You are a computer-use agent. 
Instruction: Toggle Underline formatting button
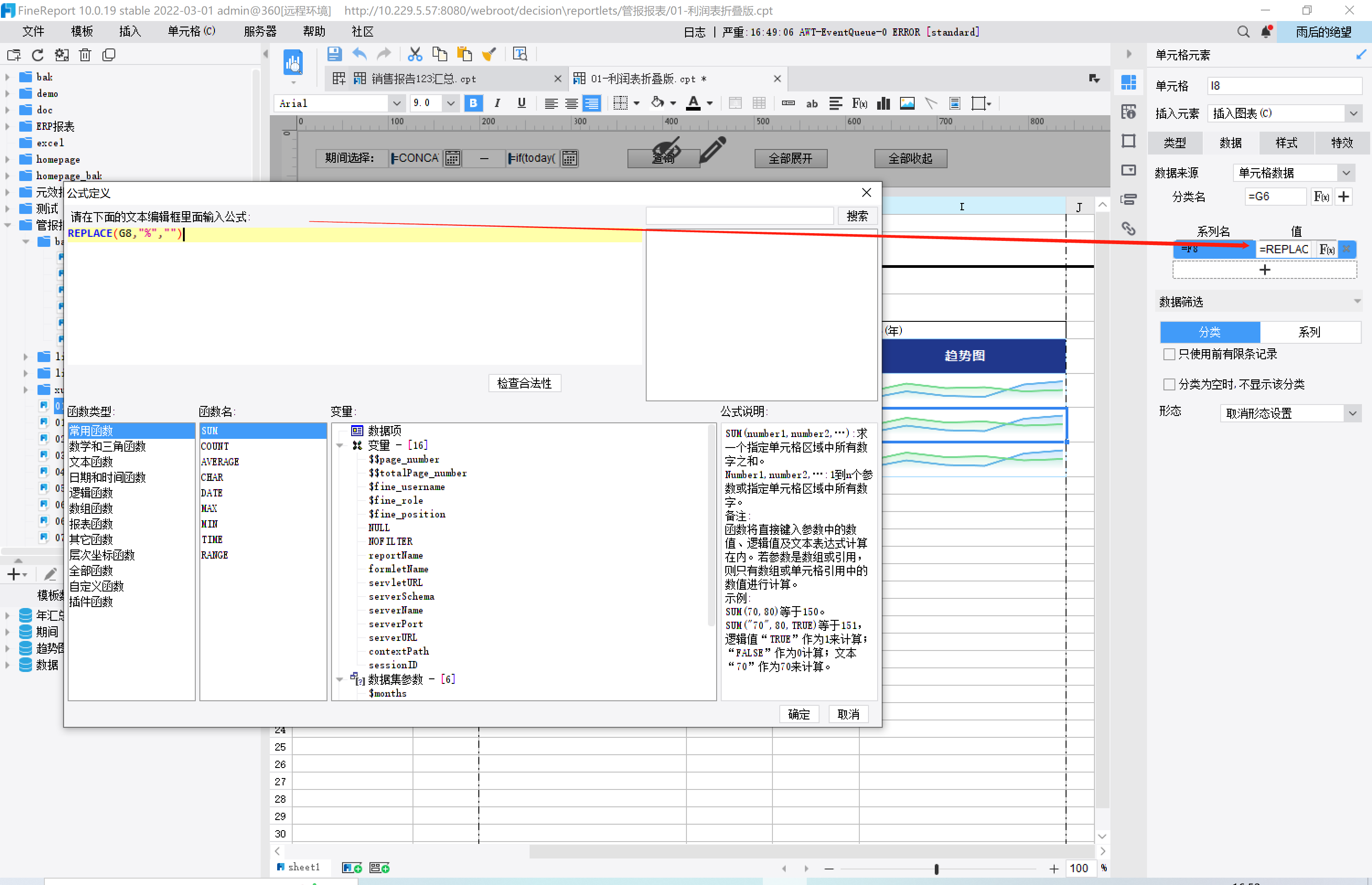[521, 103]
